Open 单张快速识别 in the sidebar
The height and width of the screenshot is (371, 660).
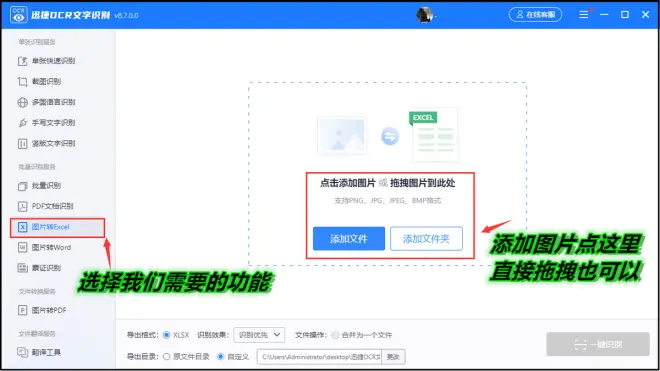pyautogui.click(x=46, y=61)
